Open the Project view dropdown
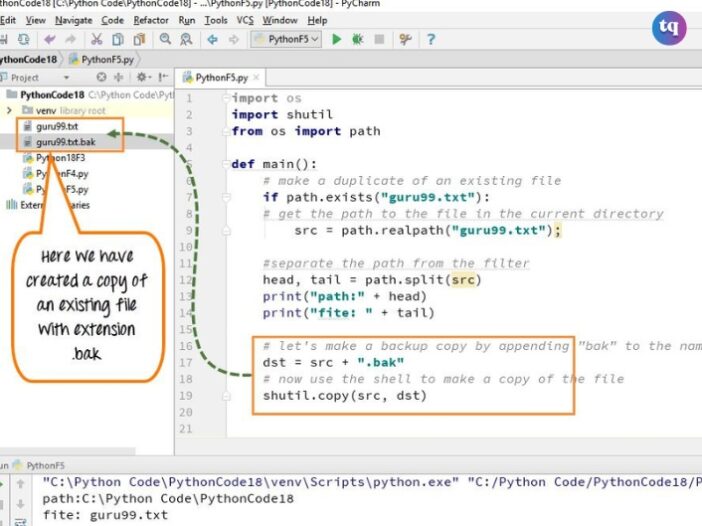This screenshot has width=702, height=526. [66, 77]
